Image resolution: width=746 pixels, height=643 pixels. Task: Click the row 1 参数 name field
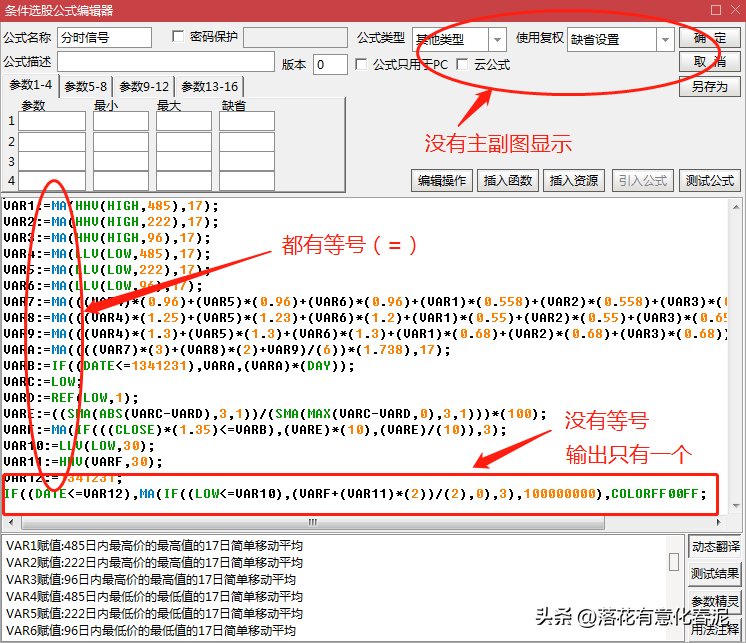52,121
